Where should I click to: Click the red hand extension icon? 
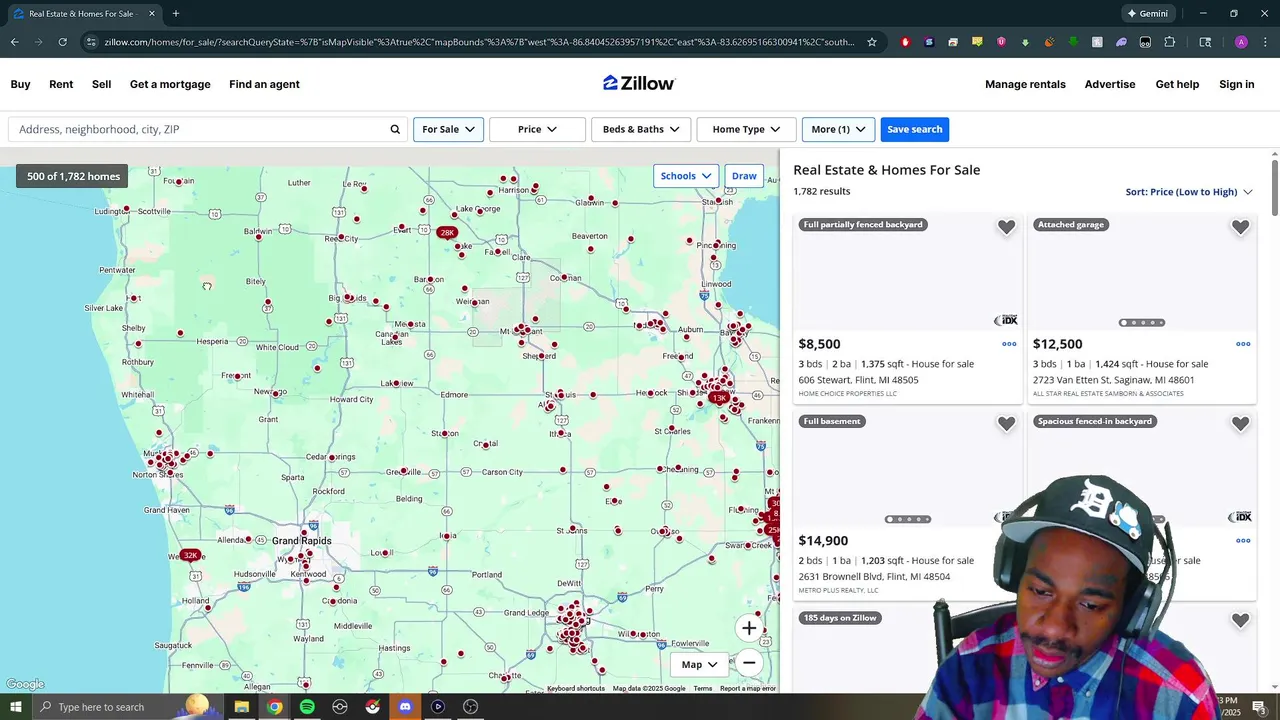tap(905, 42)
